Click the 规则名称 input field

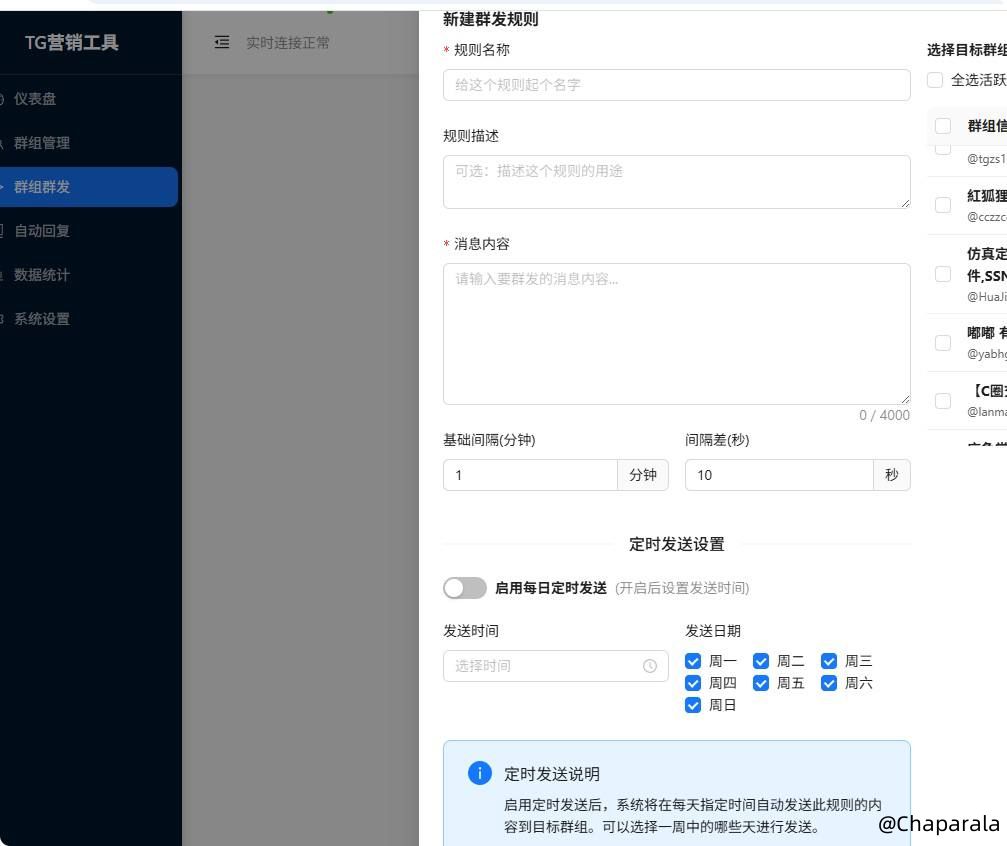[676, 85]
